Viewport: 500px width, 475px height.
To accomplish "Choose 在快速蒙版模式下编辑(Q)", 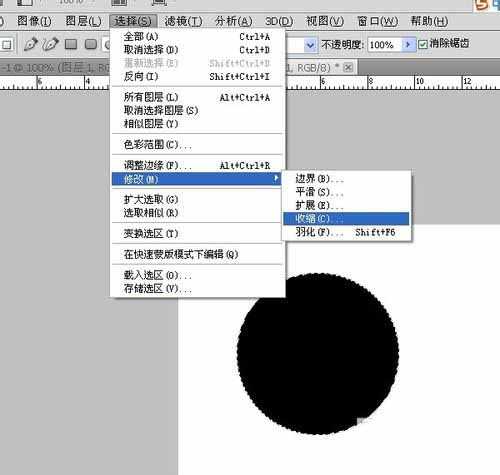I will (x=197, y=254).
